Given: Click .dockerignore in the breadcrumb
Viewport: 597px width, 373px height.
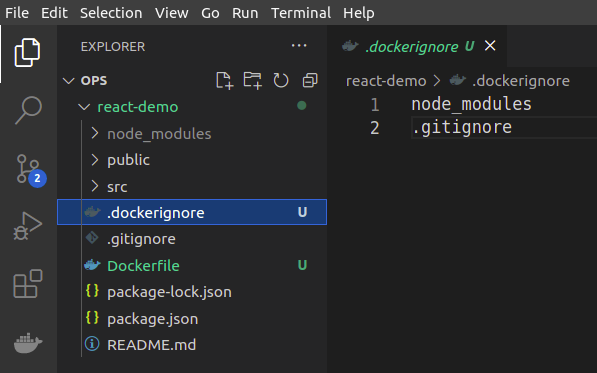Looking at the screenshot, I should pos(521,81).
